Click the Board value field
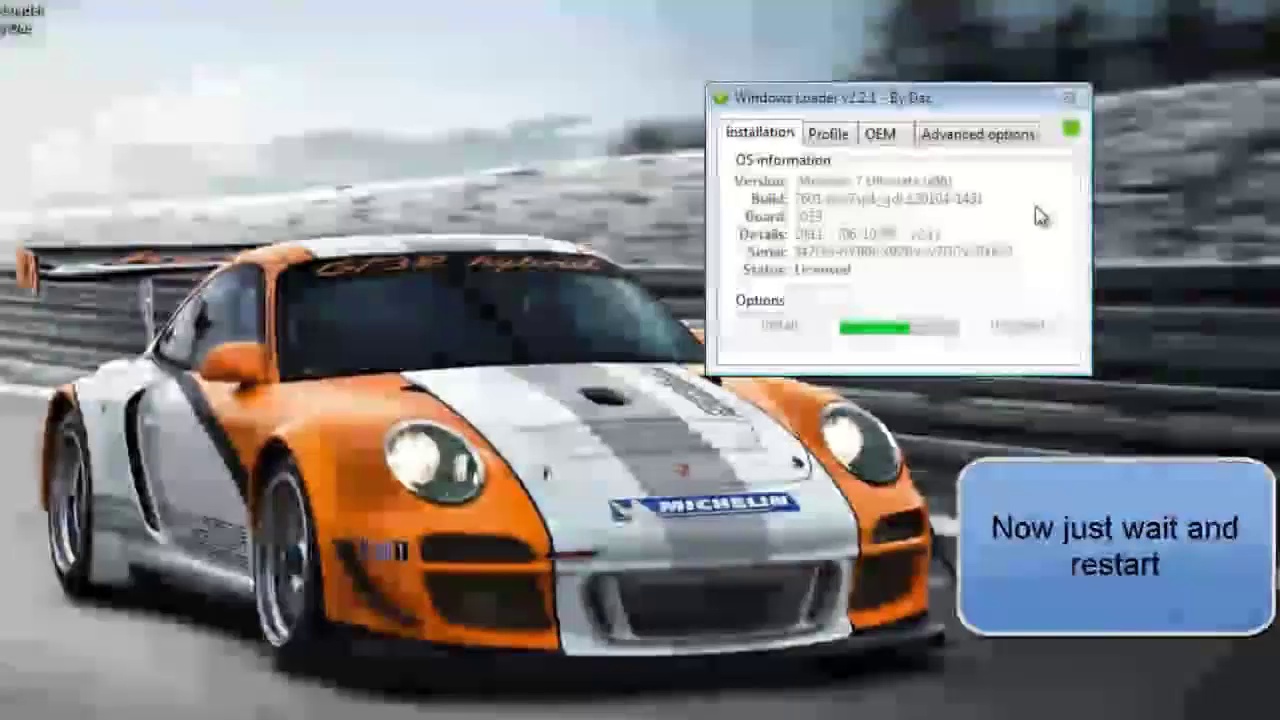 coord(809,216)
